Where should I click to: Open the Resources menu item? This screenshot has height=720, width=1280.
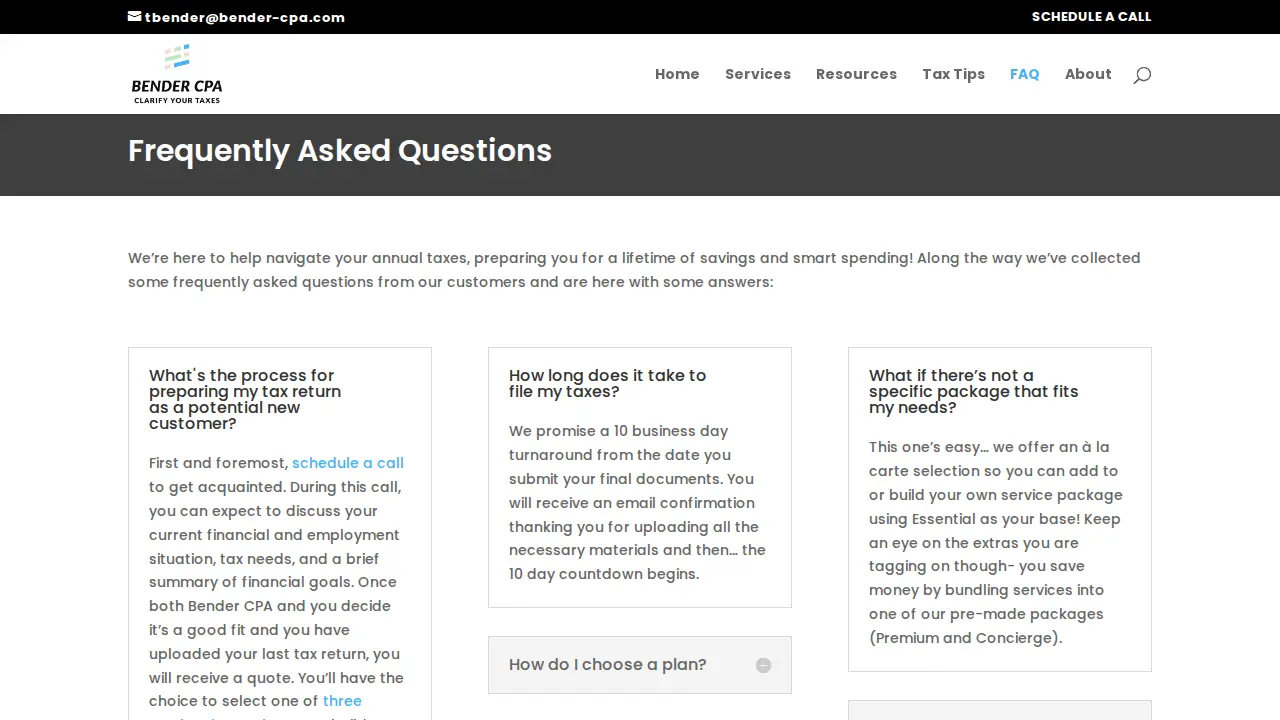(856, 74)
